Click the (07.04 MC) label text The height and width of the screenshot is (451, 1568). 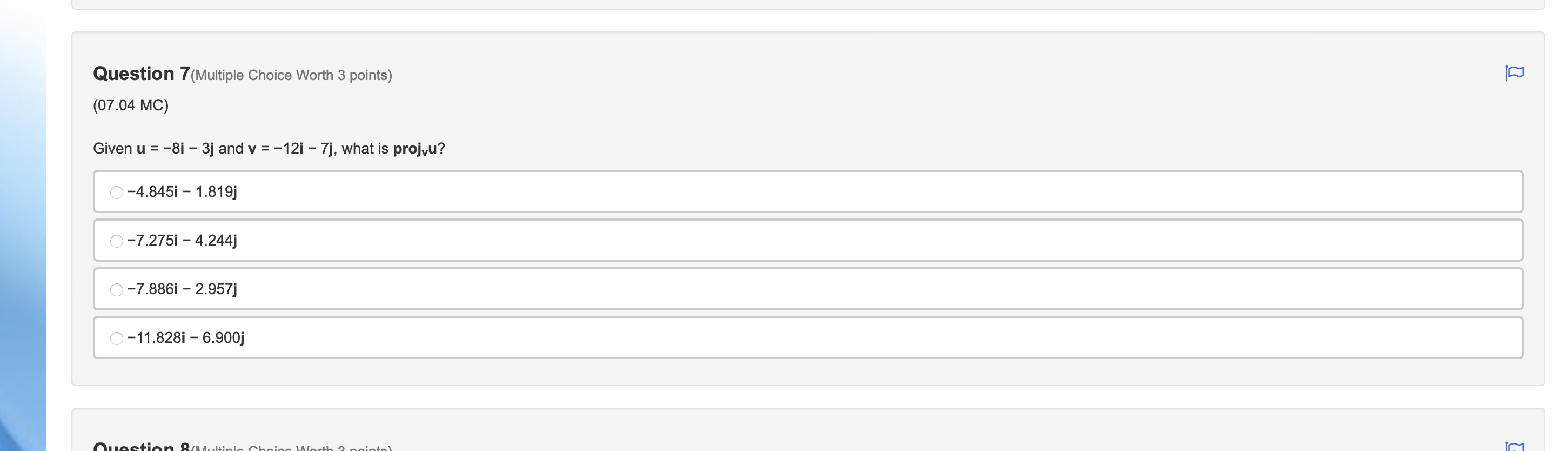[130, 104]
